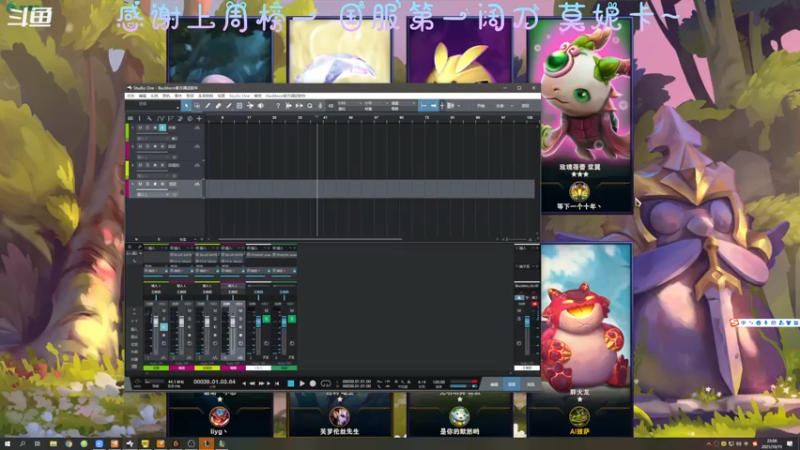Select the Bend tool
800x450 pixels.
pyautogui.click(x=250, y=106)
